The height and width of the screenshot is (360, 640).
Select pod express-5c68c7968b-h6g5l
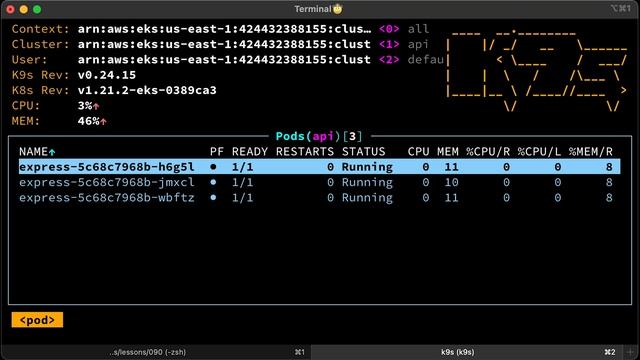tap(319, 167)
